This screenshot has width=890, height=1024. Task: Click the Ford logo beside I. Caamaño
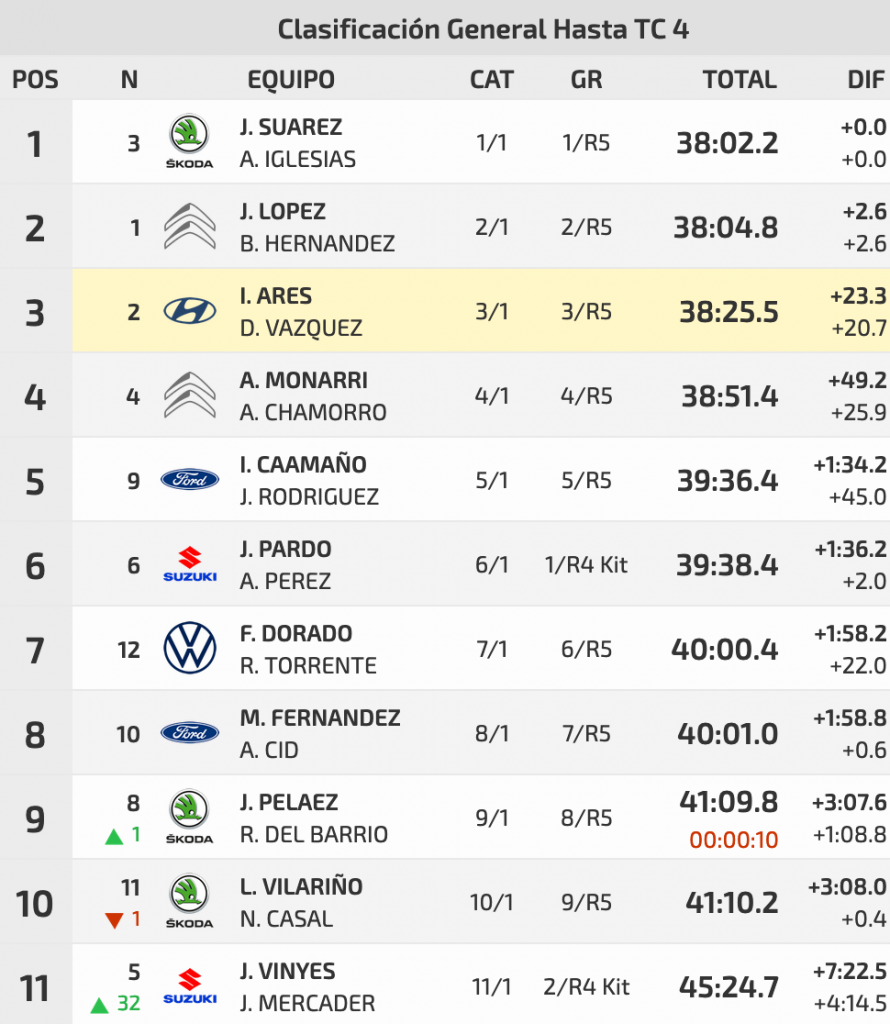tap(189, 480)
